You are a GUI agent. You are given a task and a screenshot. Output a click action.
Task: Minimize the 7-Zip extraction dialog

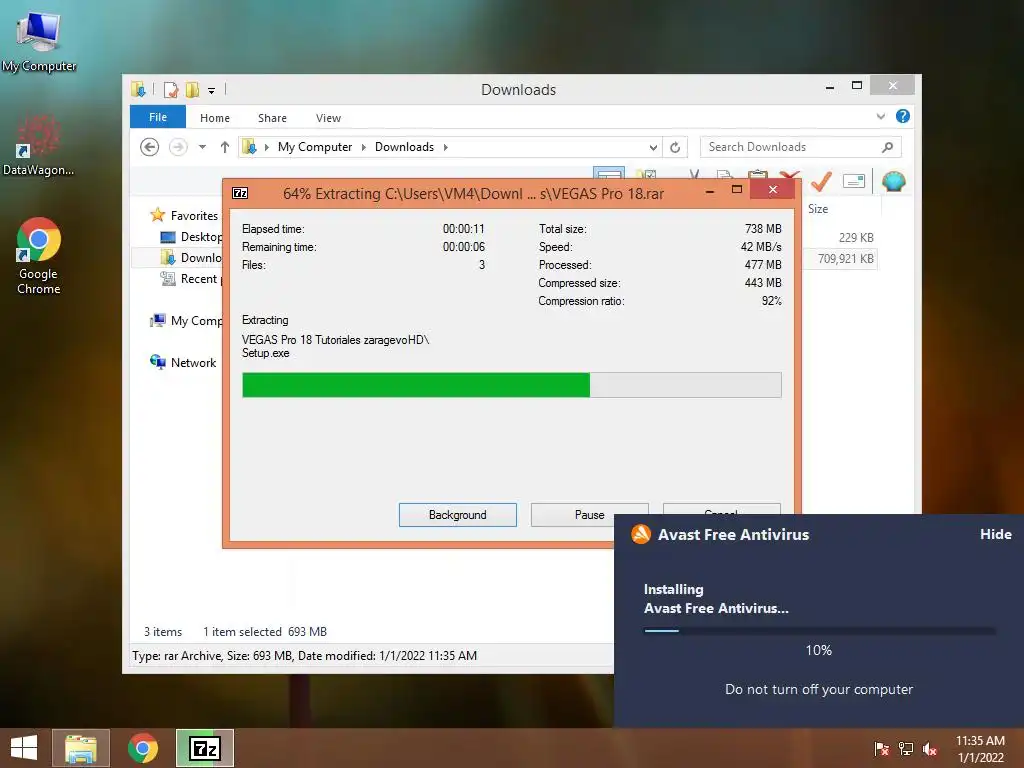710,190
